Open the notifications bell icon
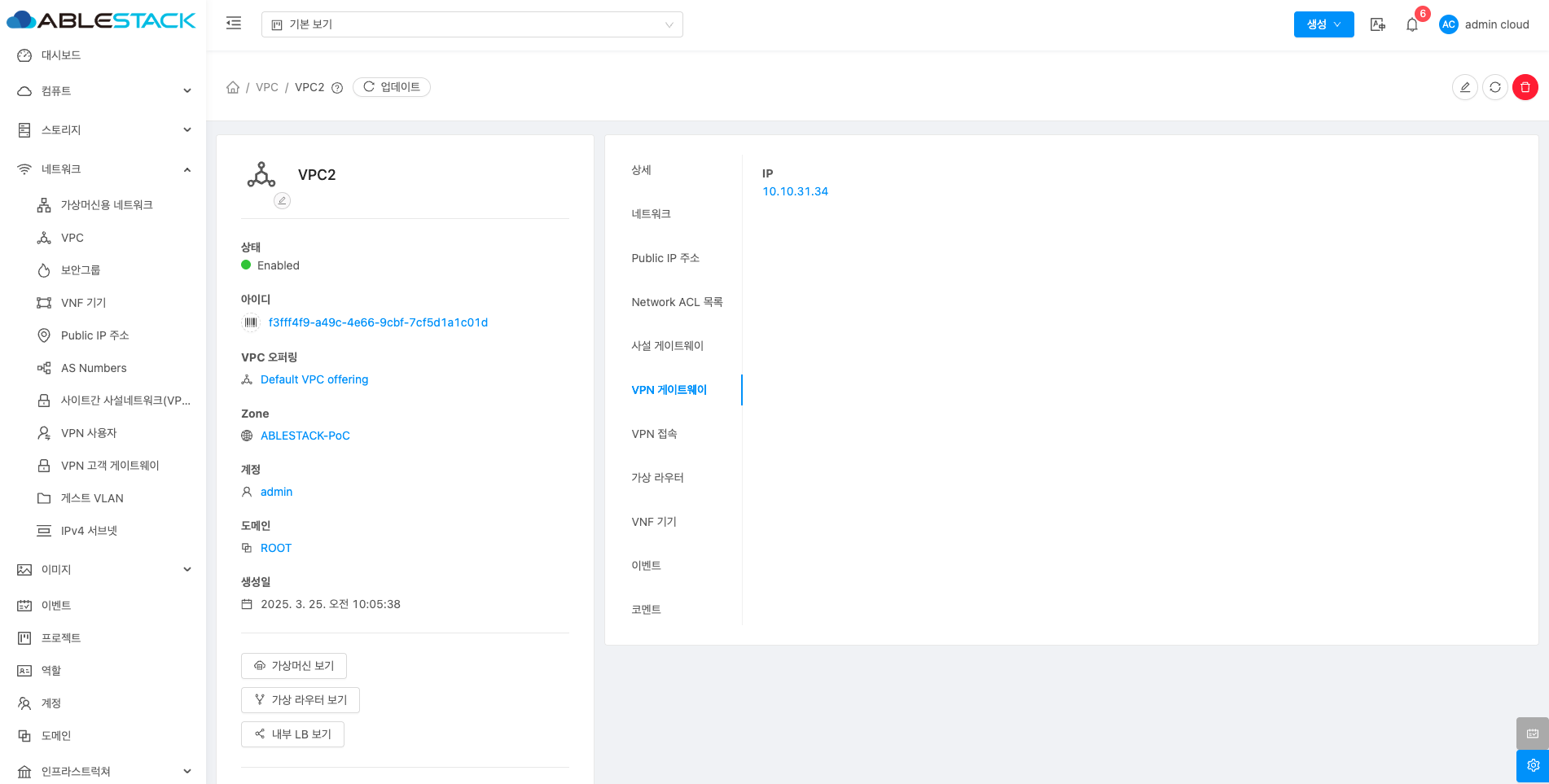Viewport: 1549px width, 784px height. 1411,24
